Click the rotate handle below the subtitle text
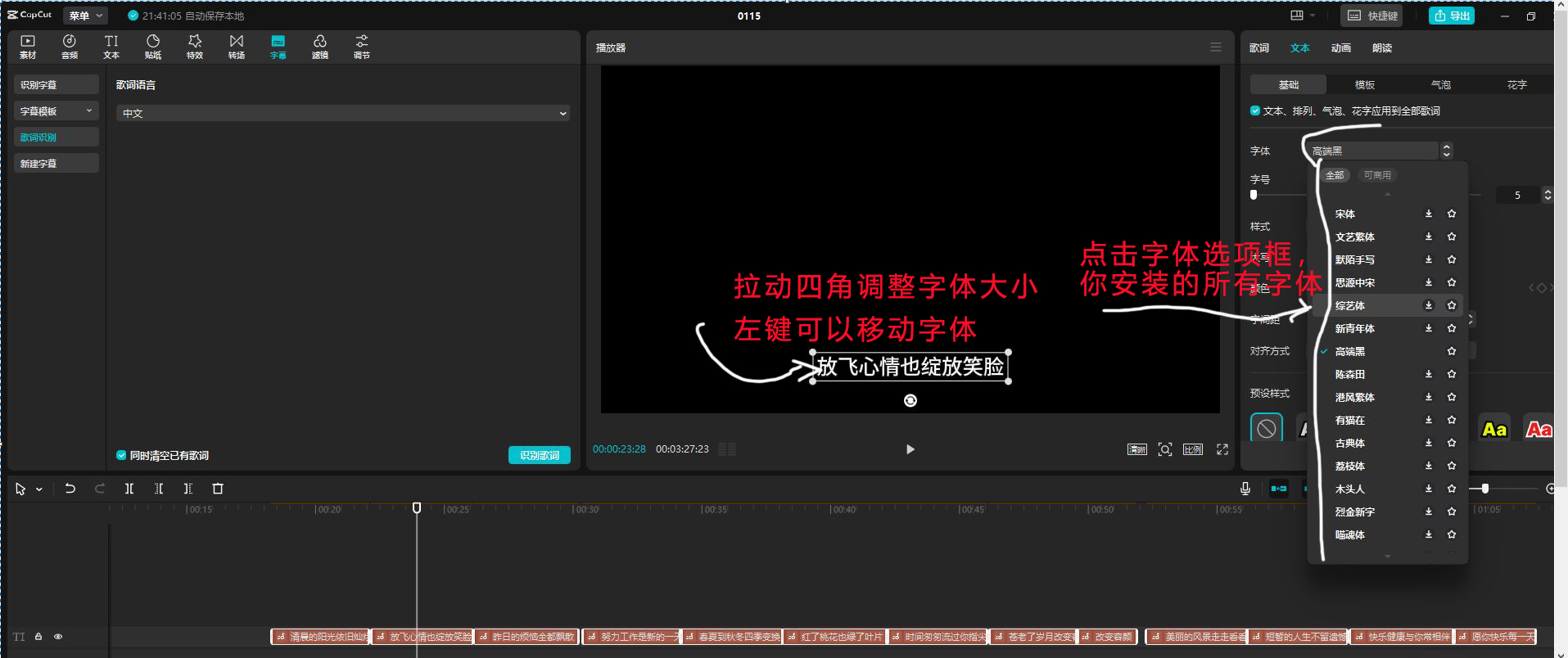Screen dimensions: 1568x658 (x=911, y=400)
